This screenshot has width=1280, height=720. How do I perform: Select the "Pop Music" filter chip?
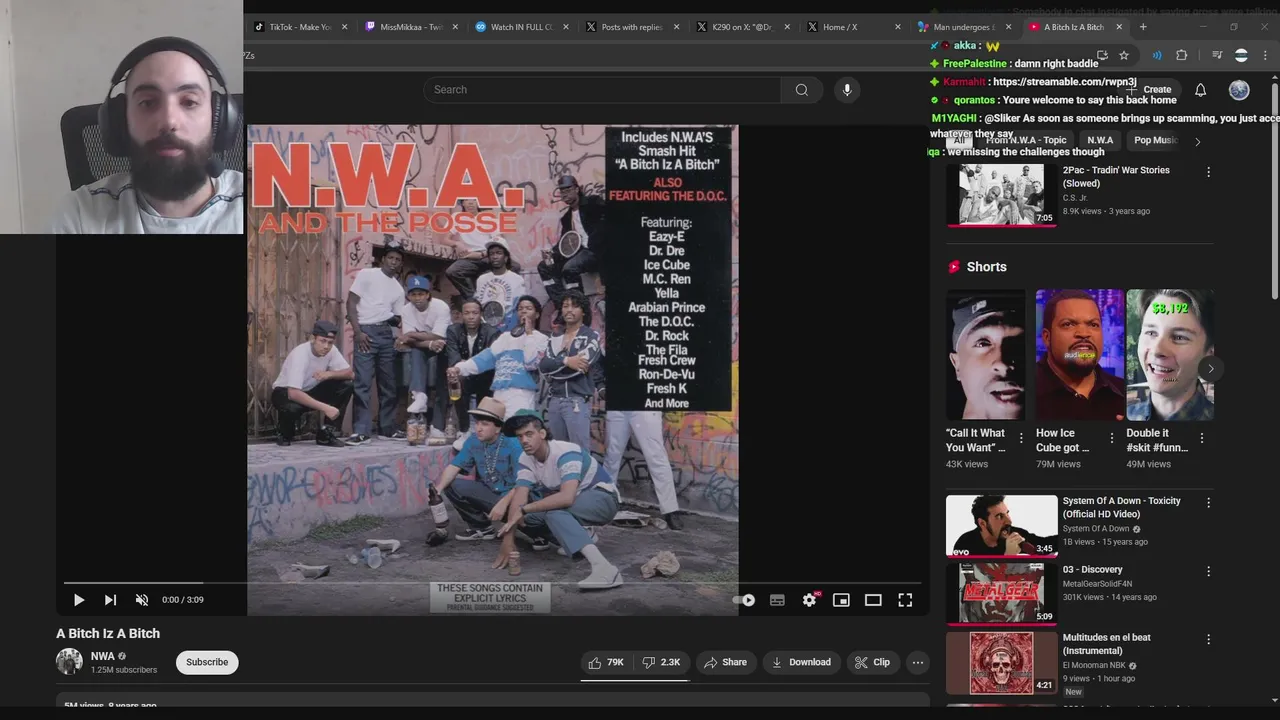coord(1156,141)
